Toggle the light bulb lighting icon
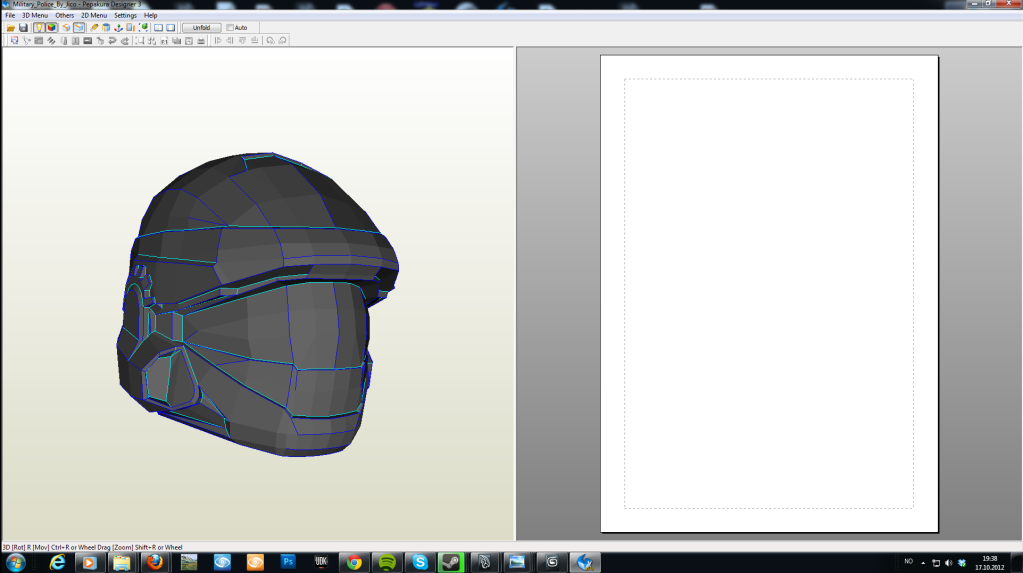Image resolution: width=1023 pixels, height=573 pixels. [38, 27]
